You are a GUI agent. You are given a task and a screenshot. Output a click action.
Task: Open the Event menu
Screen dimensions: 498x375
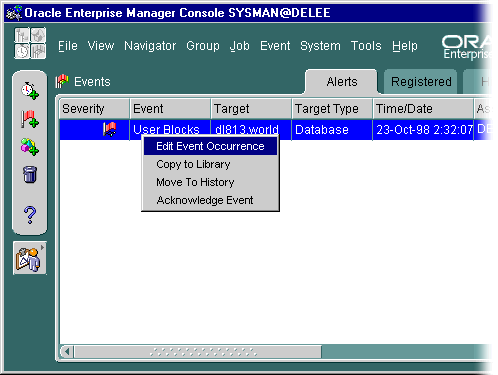(x=275, y=46)
